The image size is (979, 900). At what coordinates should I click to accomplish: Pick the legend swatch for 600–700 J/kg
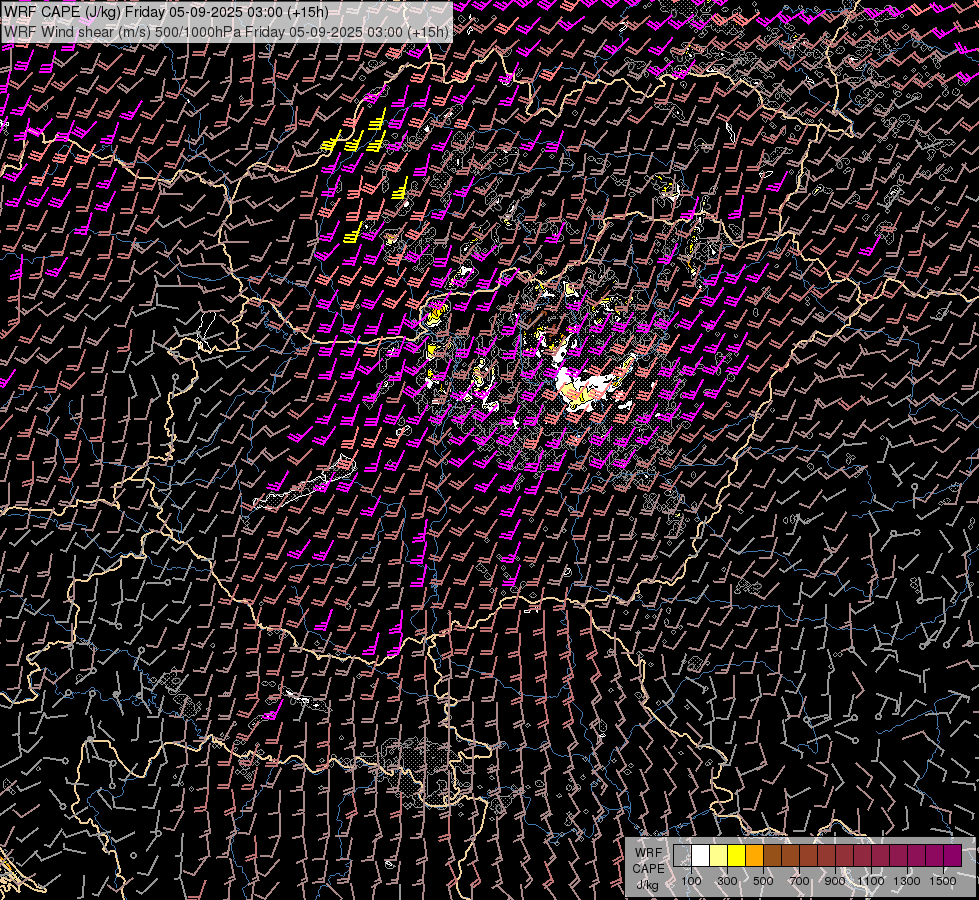coord(790,855)
